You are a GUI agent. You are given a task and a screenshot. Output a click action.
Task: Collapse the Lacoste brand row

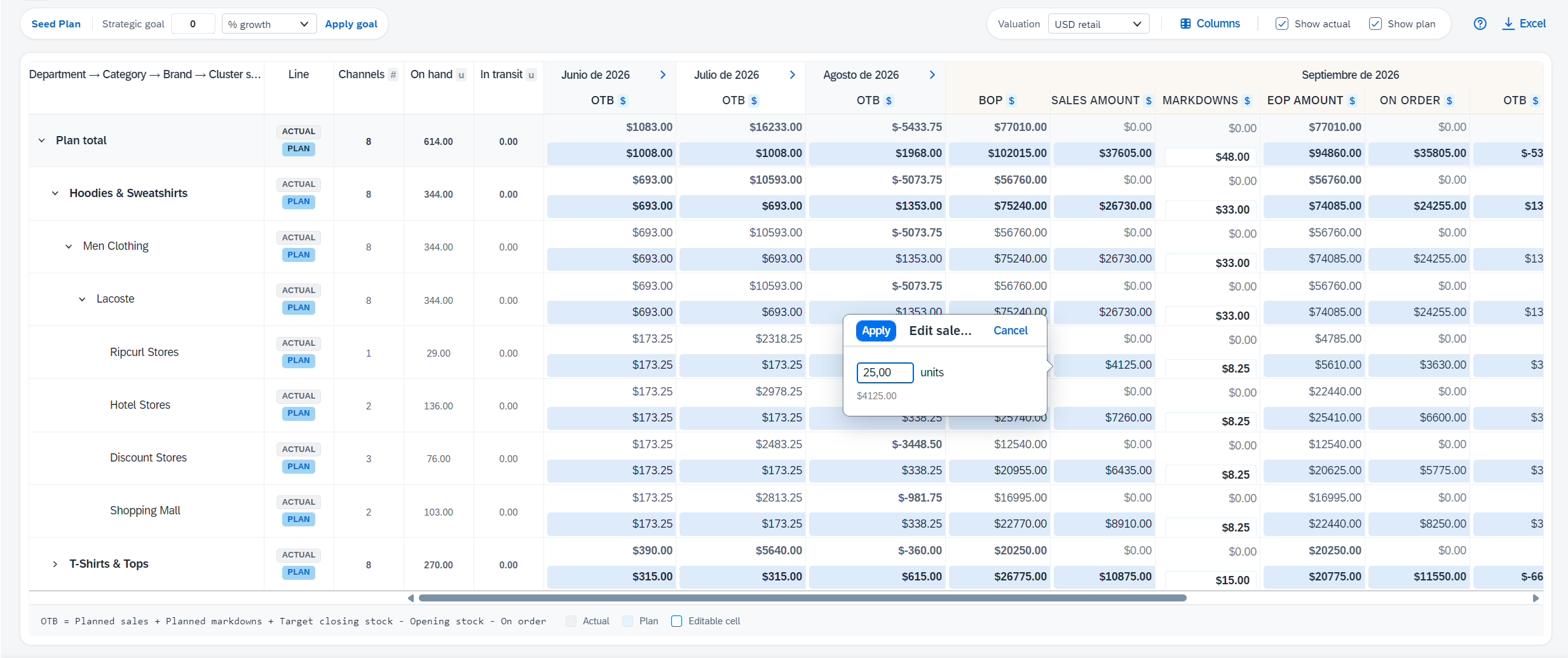click(82, 299)
